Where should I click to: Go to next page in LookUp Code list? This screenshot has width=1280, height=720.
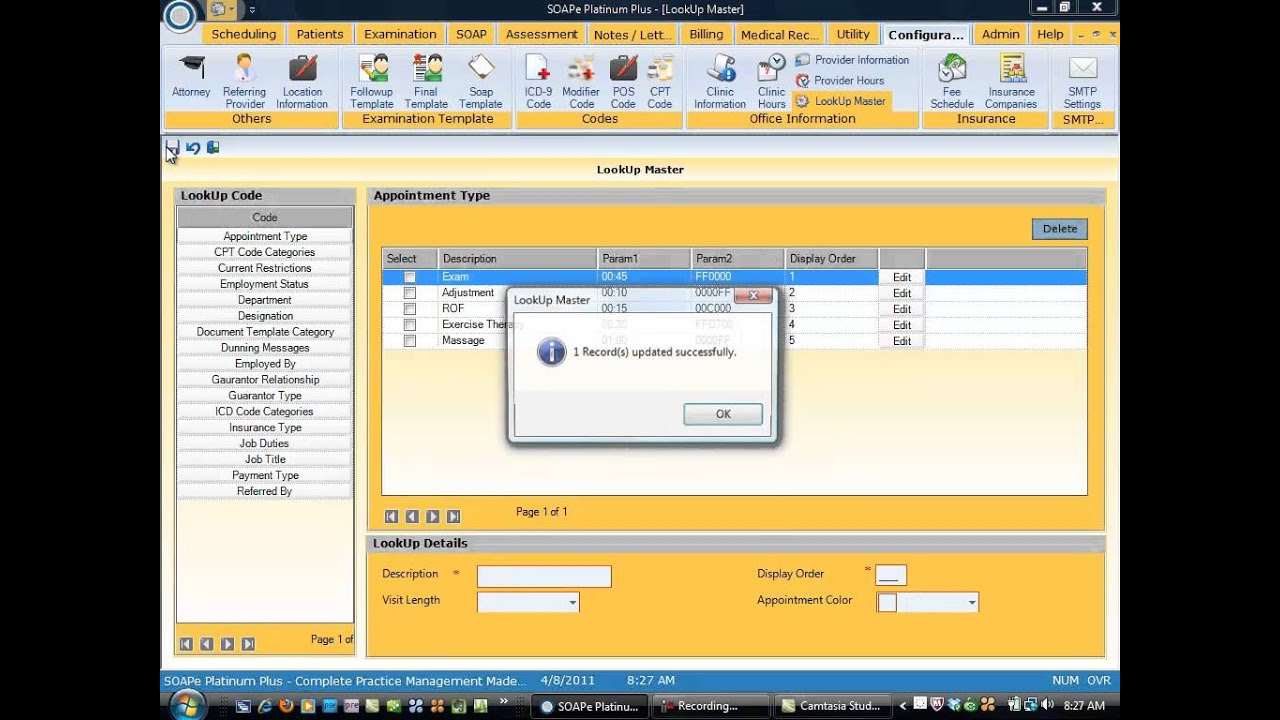click(x=227, y=644)
